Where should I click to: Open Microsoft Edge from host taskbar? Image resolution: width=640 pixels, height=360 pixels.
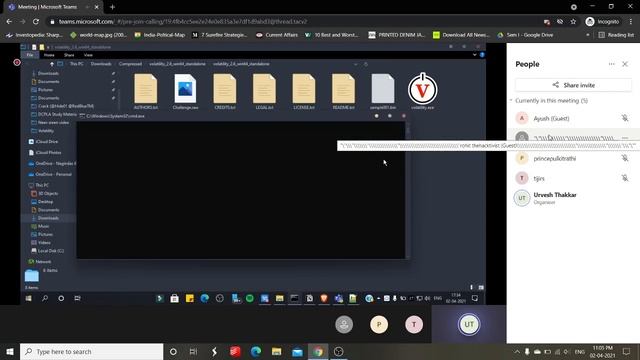(256, 351)
